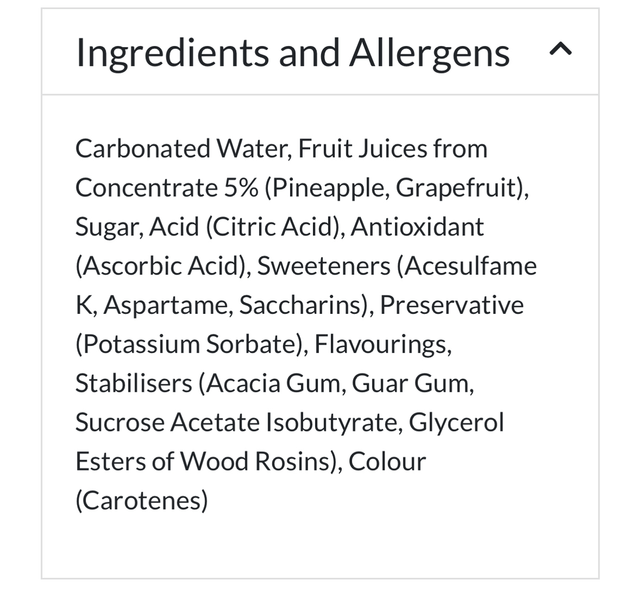Image resolution: width=640 pixels, height=594 pixels.
Task: Click the word Flavourings
Action: [x=382, y=344]
